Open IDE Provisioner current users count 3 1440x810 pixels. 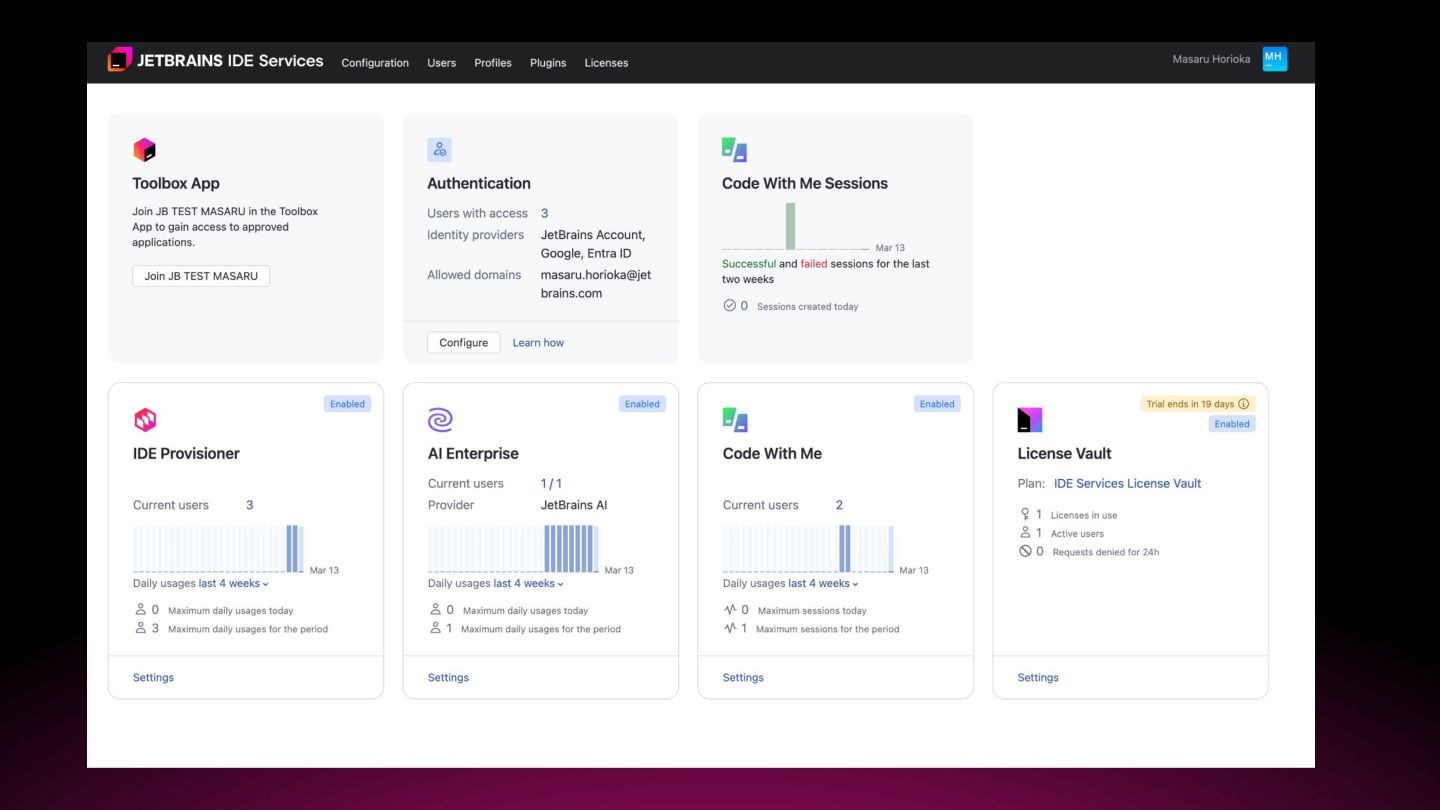point(250,505)
